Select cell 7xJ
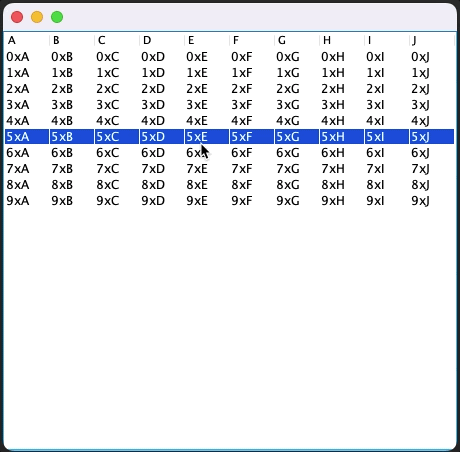The width and height of the screenshot is (460, 452). point(432,169)
